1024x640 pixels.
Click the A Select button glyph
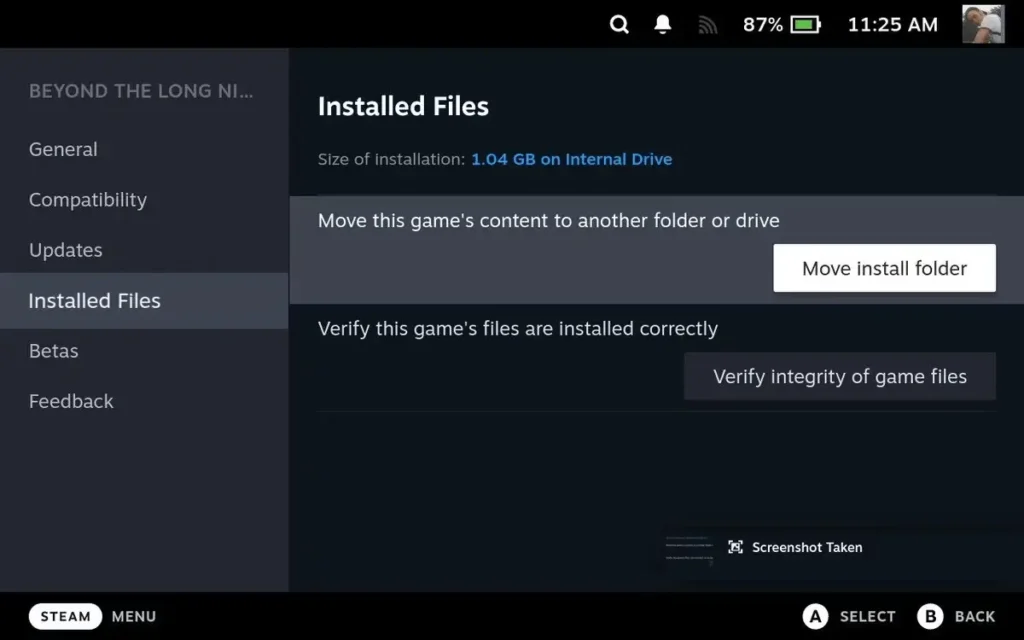[813, 616]
